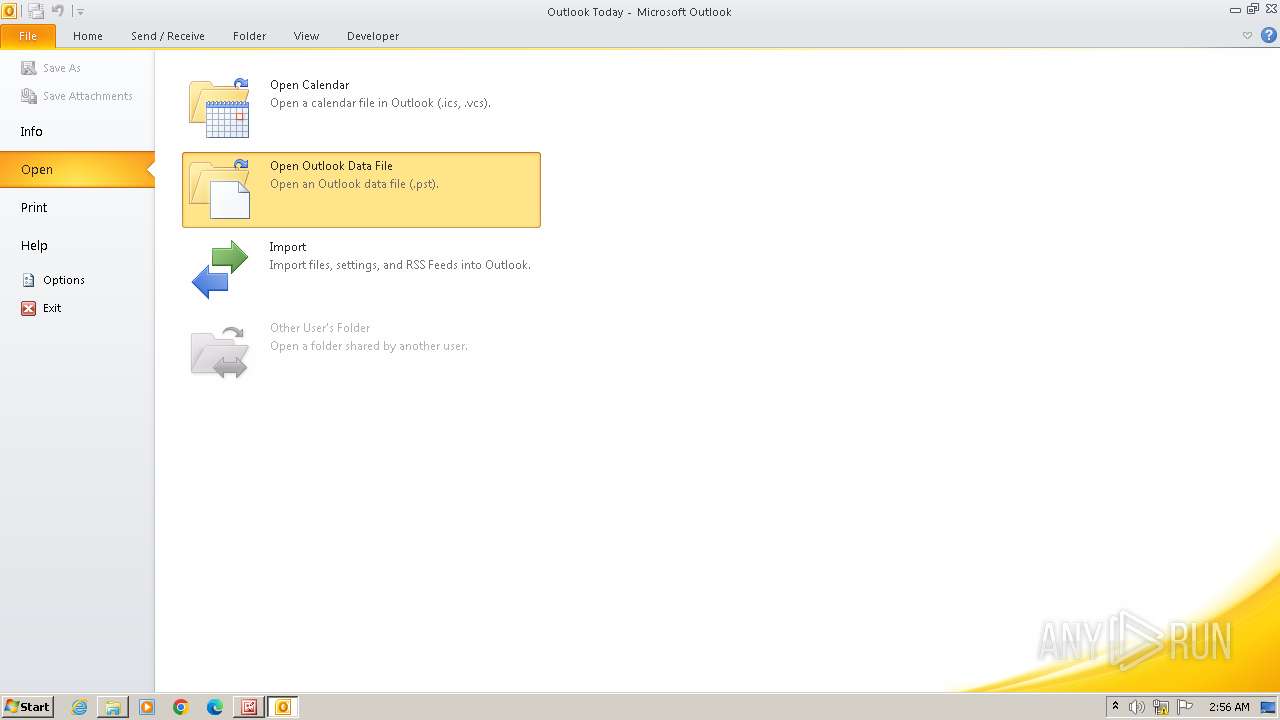This screenshot has width=1280, height=720.
Task: Click the Outlook application icon in title bar
Action: click(x=9, y=11)
